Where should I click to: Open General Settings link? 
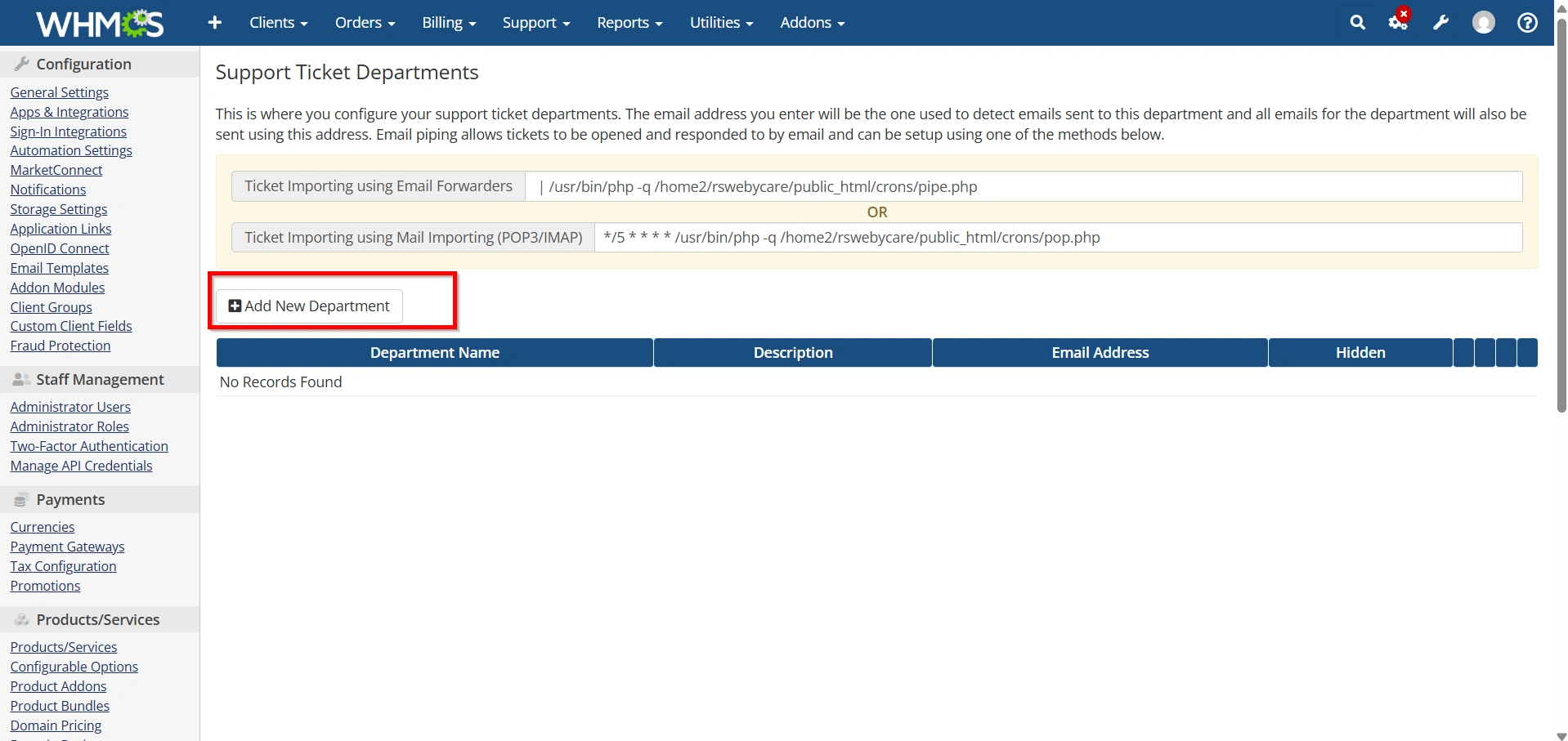[x=60, y=92]
